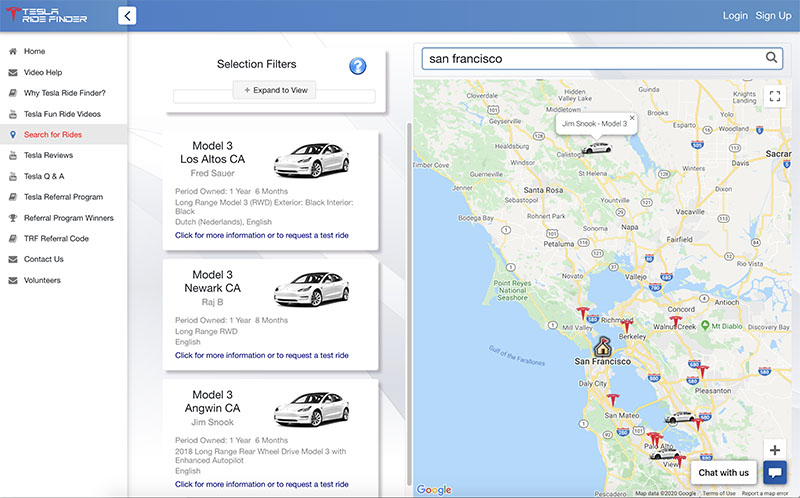Open Contact Us in the sidebar
Viewport: 800px width, 498px height.
coord(44,259)
